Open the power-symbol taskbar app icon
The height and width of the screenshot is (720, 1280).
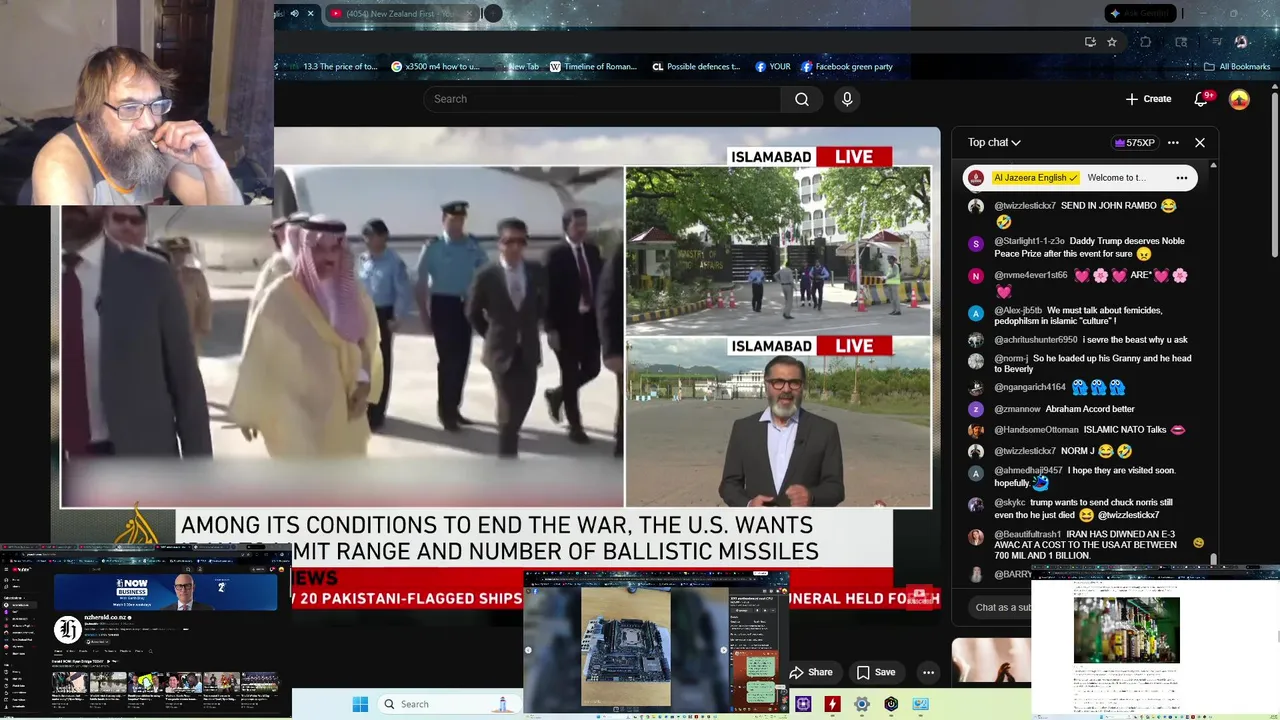click(x=891, y=704)
